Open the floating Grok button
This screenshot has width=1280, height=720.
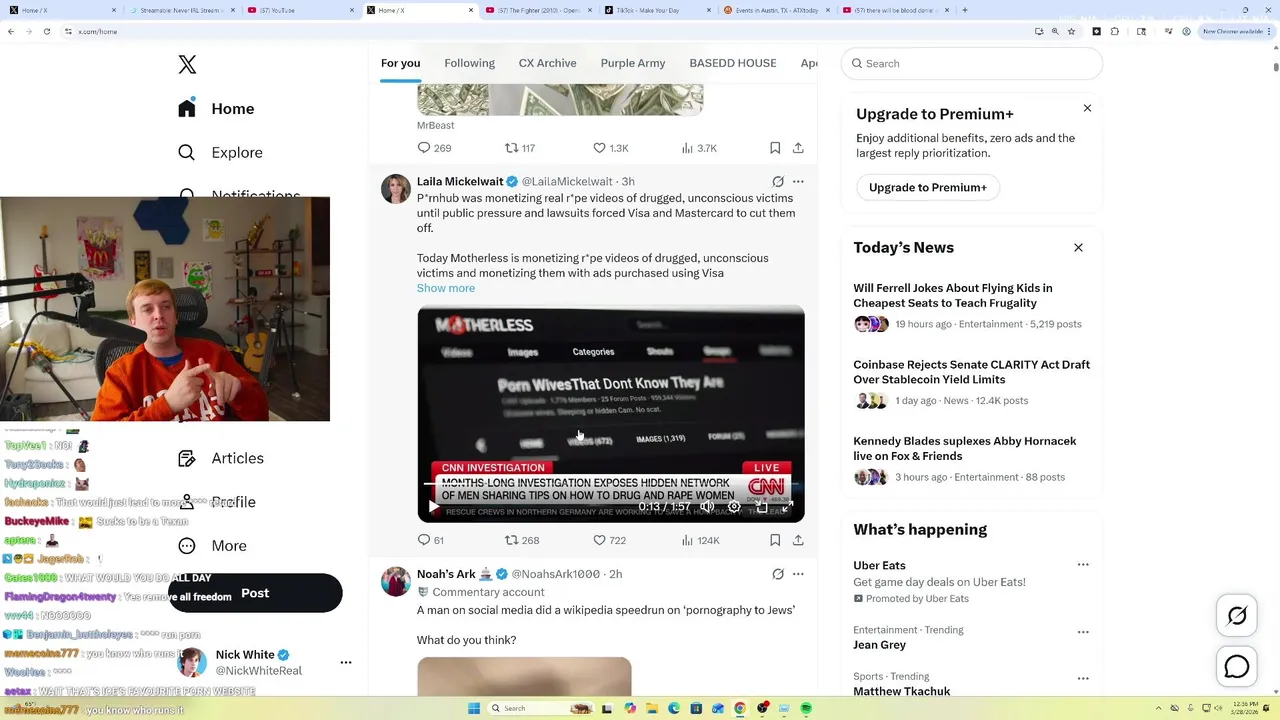(x=1237, y=616)
